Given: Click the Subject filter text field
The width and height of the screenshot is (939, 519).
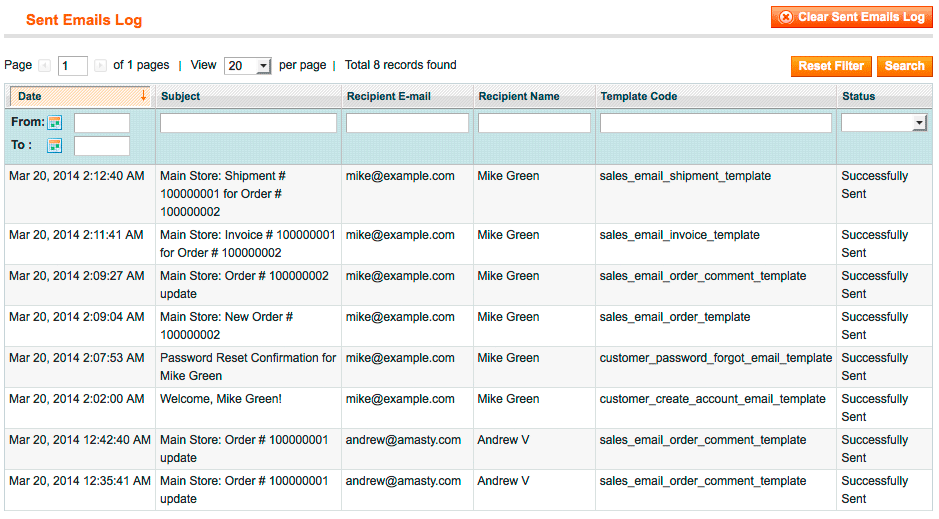Looking at the screenshot, I should [x=248, y=123].
